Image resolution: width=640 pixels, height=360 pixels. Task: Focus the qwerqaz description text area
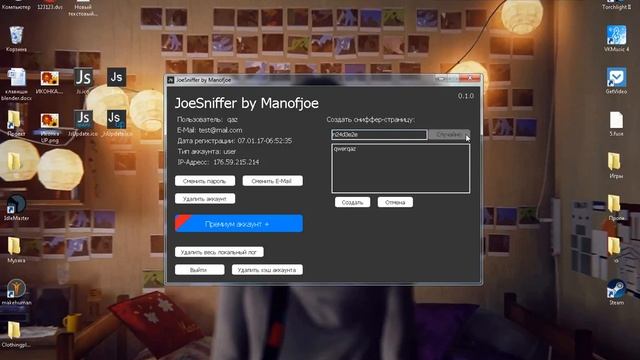point(400,168)
